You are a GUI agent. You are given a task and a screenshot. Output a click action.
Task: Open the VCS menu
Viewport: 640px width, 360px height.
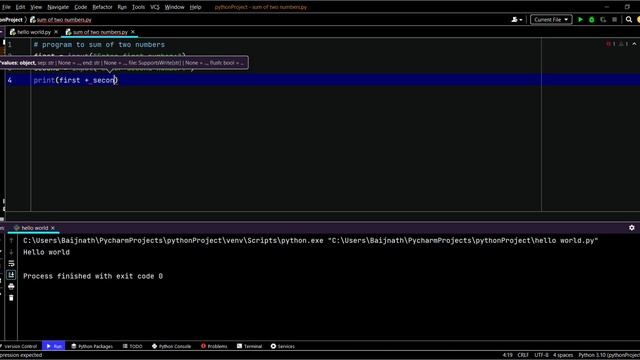pyautogui.click(x=155, y=7)
